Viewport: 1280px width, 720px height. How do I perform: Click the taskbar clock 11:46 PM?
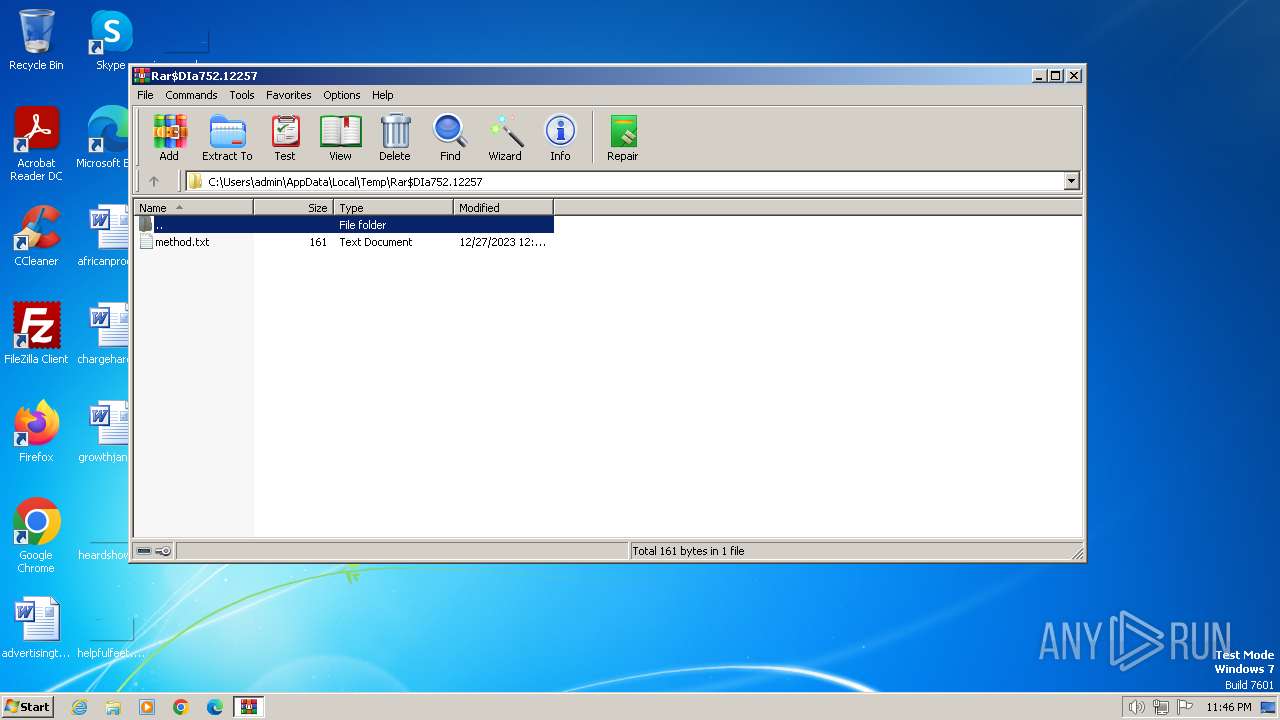coord(1229,707)
